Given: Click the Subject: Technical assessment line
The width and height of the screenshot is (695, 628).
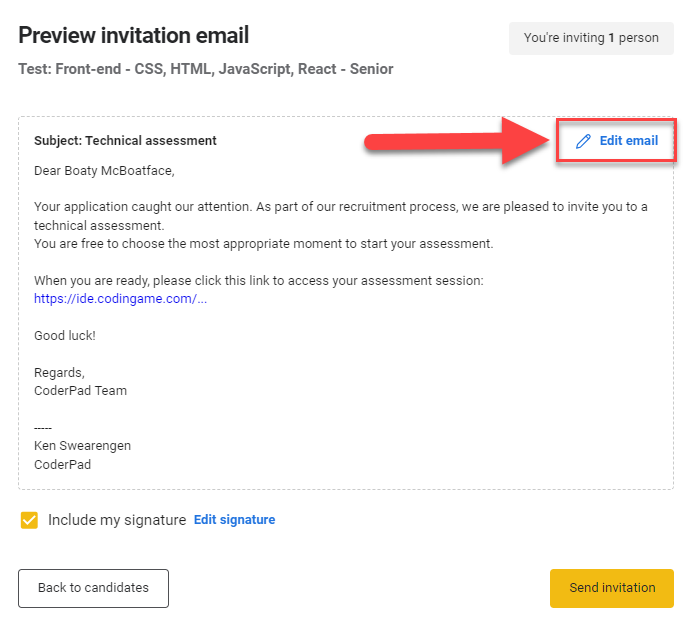Looking at the screenshot, I should point(125,141).
